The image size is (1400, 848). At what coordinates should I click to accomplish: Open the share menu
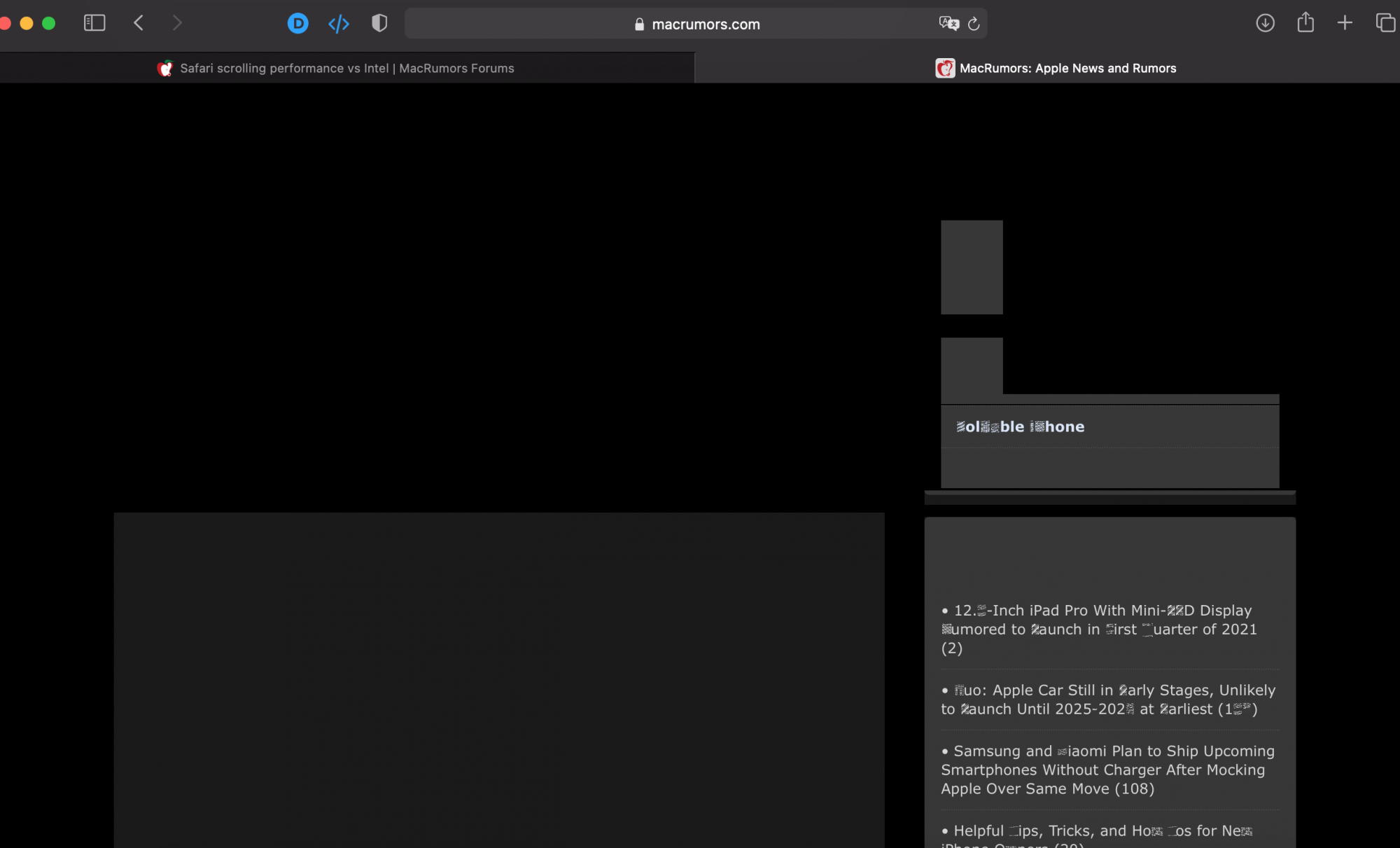click(1305, 22)
